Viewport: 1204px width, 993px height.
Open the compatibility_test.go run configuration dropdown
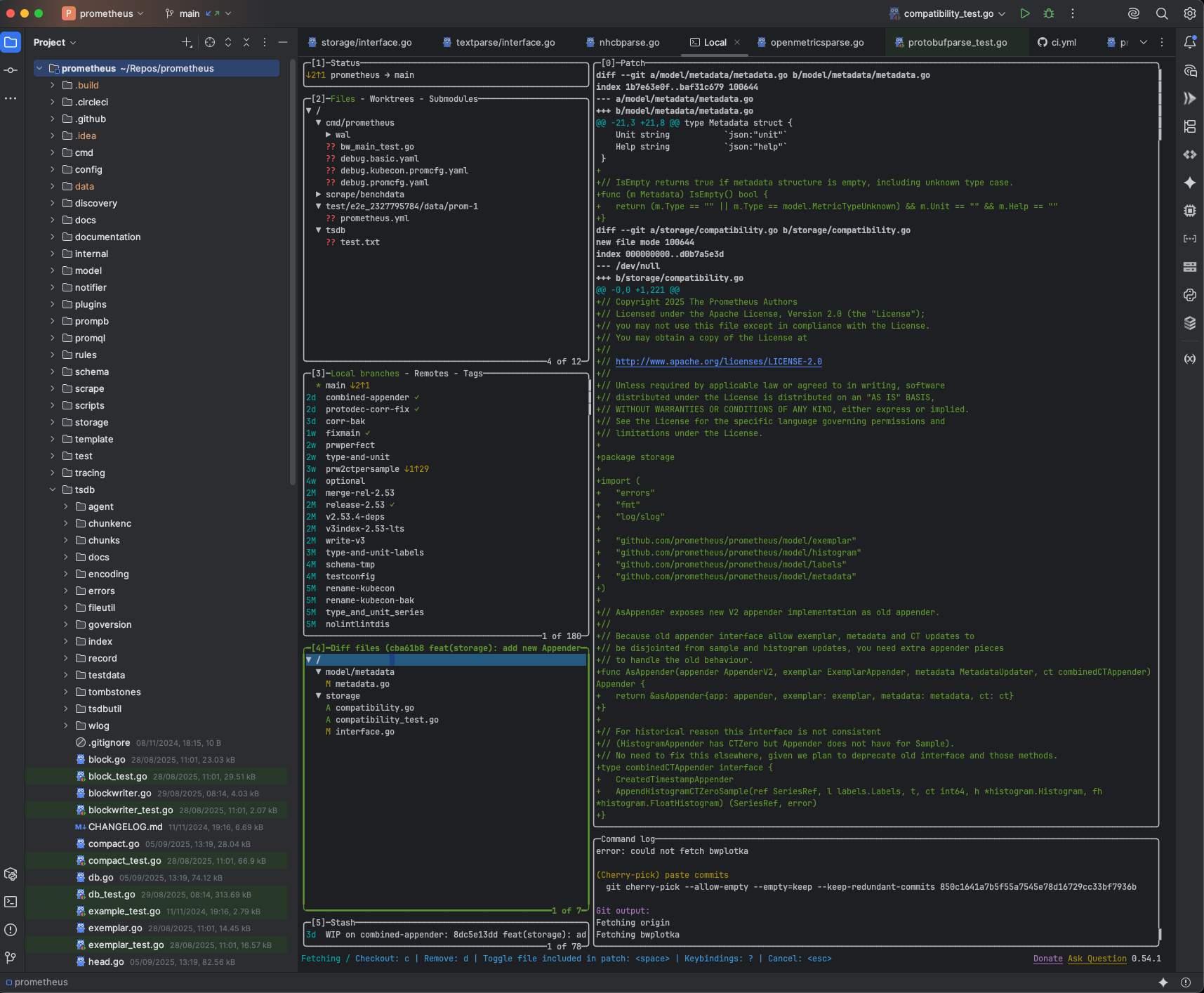pyautogui.click(x=1002, y=13)
